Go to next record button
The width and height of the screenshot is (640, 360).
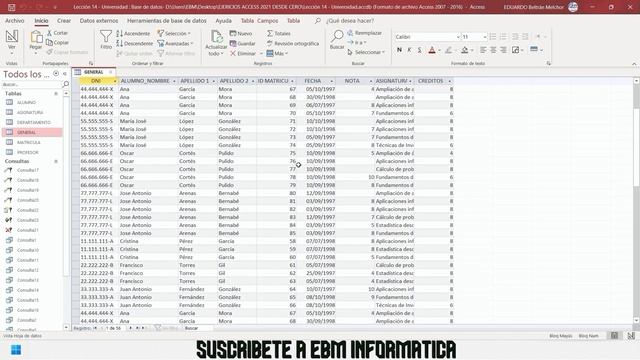point(131,328)
